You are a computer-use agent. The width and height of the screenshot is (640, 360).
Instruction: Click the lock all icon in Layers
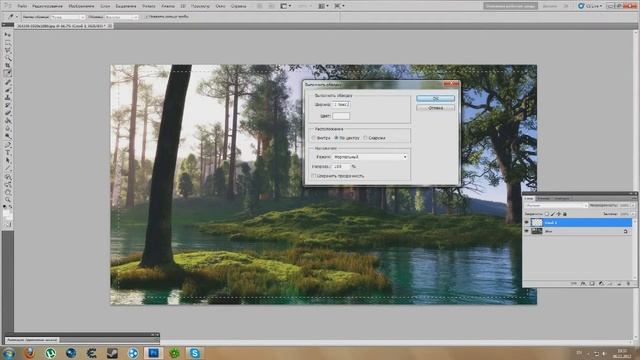[565, 214]
